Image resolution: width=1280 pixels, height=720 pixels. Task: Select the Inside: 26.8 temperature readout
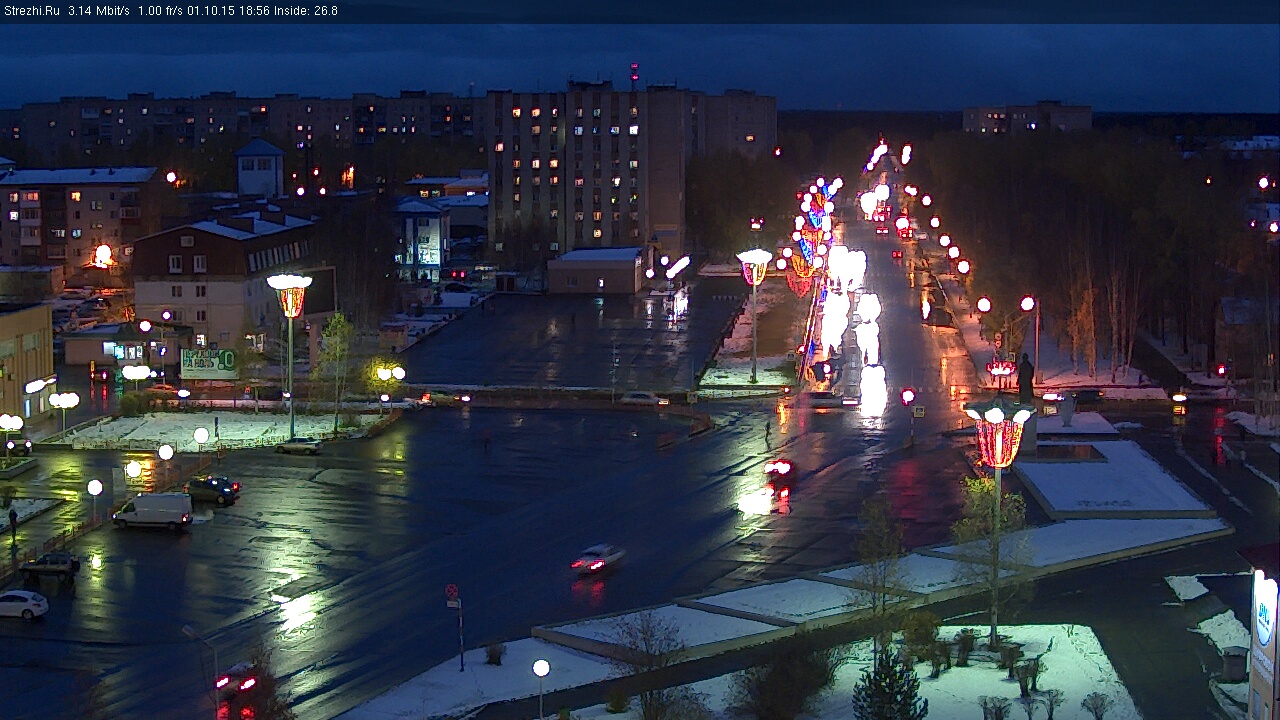(x=306, y=11)
